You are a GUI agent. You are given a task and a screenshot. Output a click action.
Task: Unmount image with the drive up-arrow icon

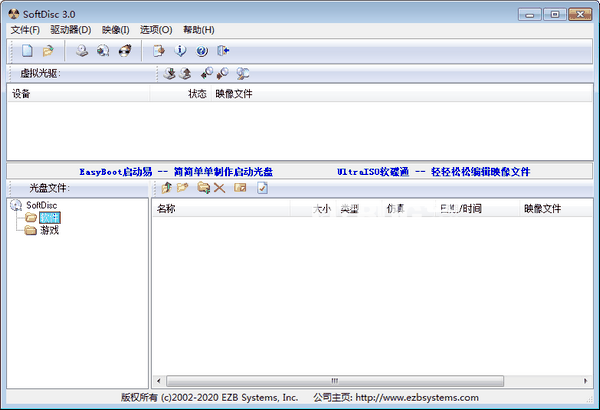pyautogui.click(x=185, y=73)
